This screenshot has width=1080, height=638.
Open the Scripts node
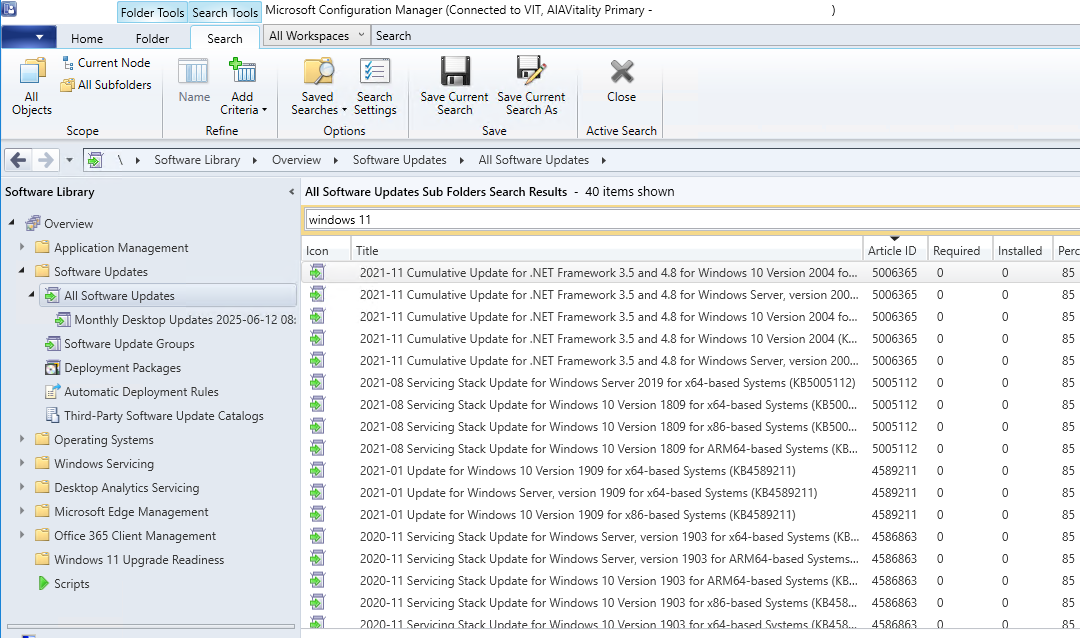coord(71,584)
